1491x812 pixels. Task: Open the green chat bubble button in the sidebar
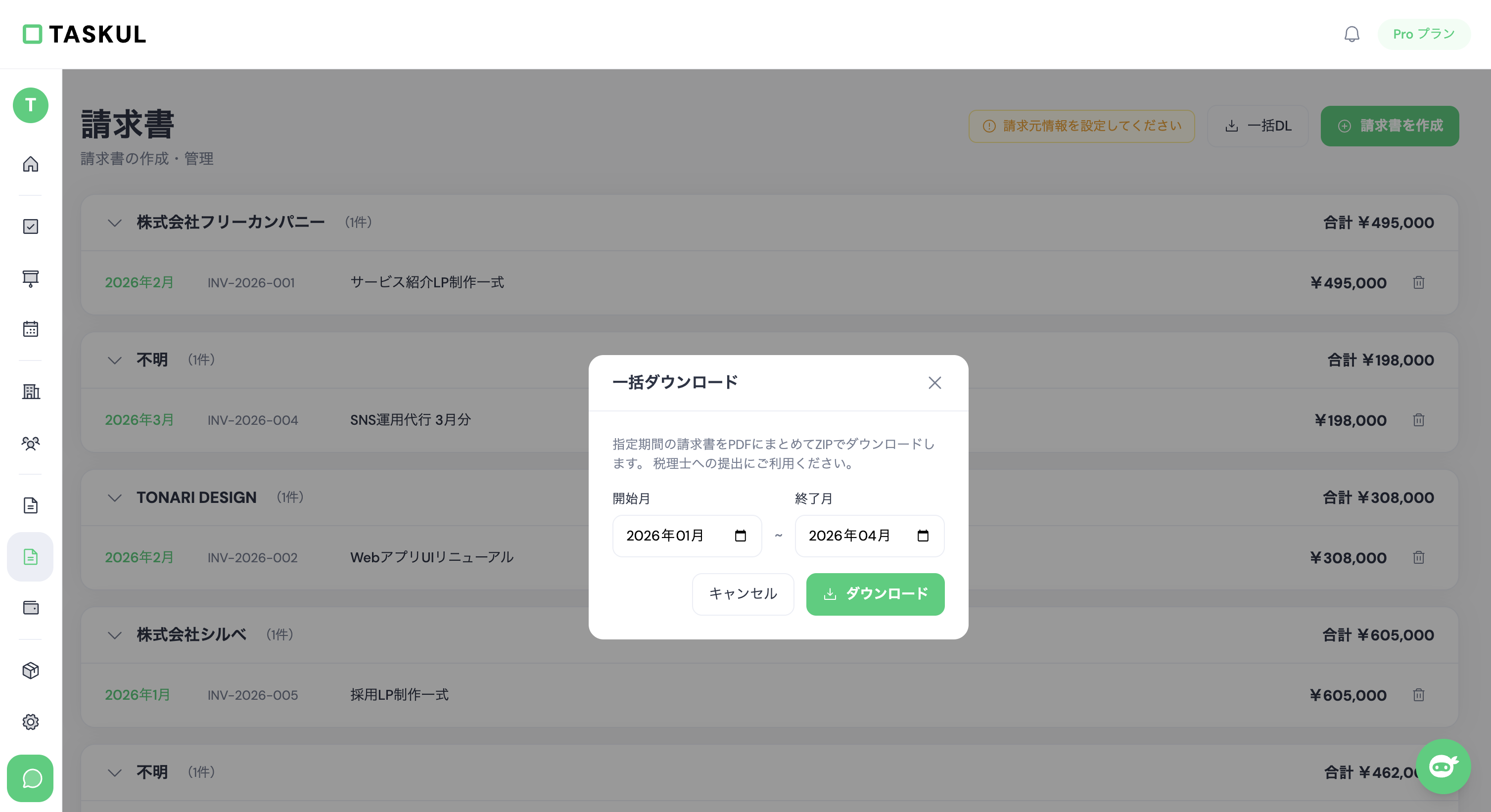point(31,778)
